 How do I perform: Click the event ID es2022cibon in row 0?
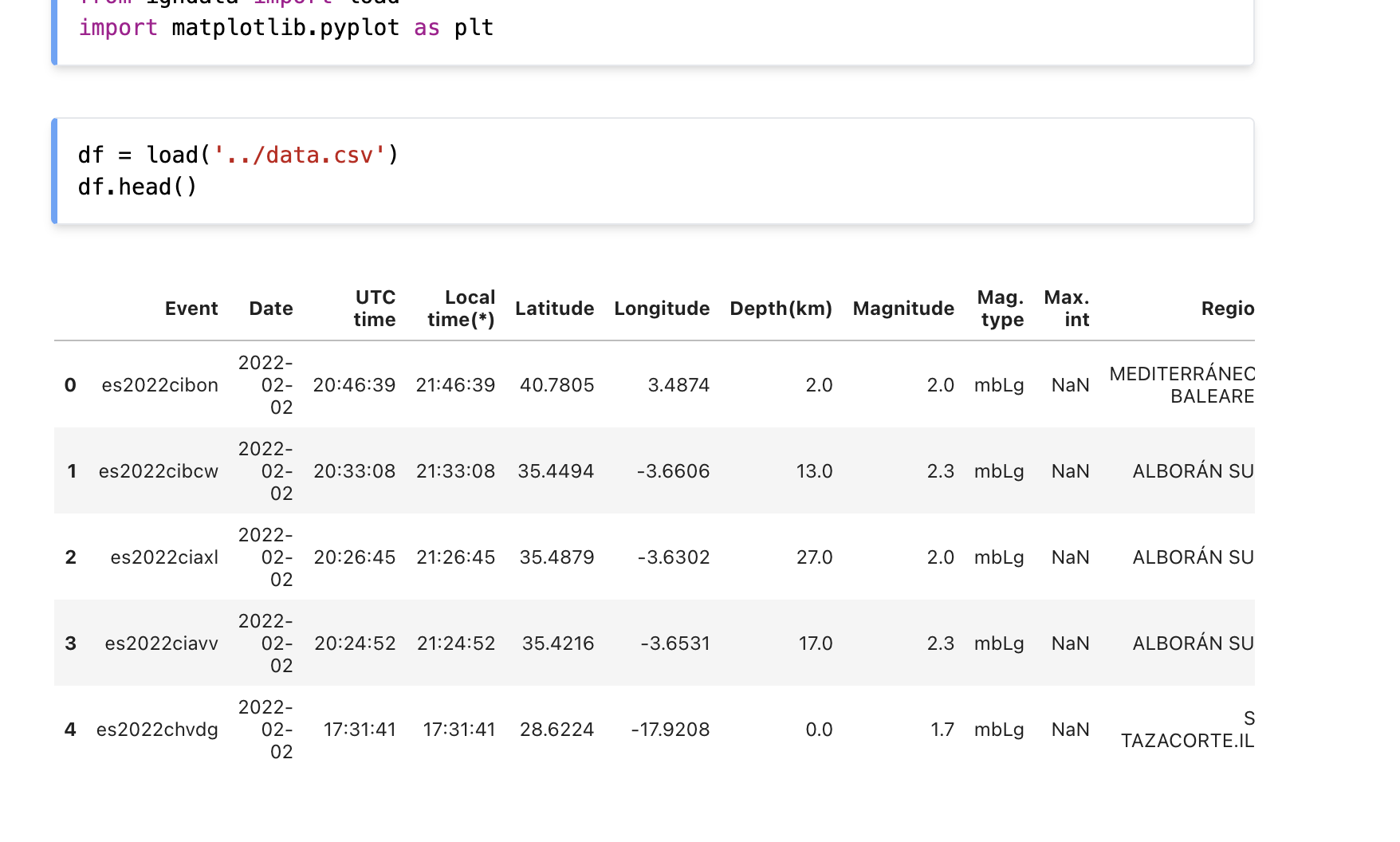coord(159,385)
